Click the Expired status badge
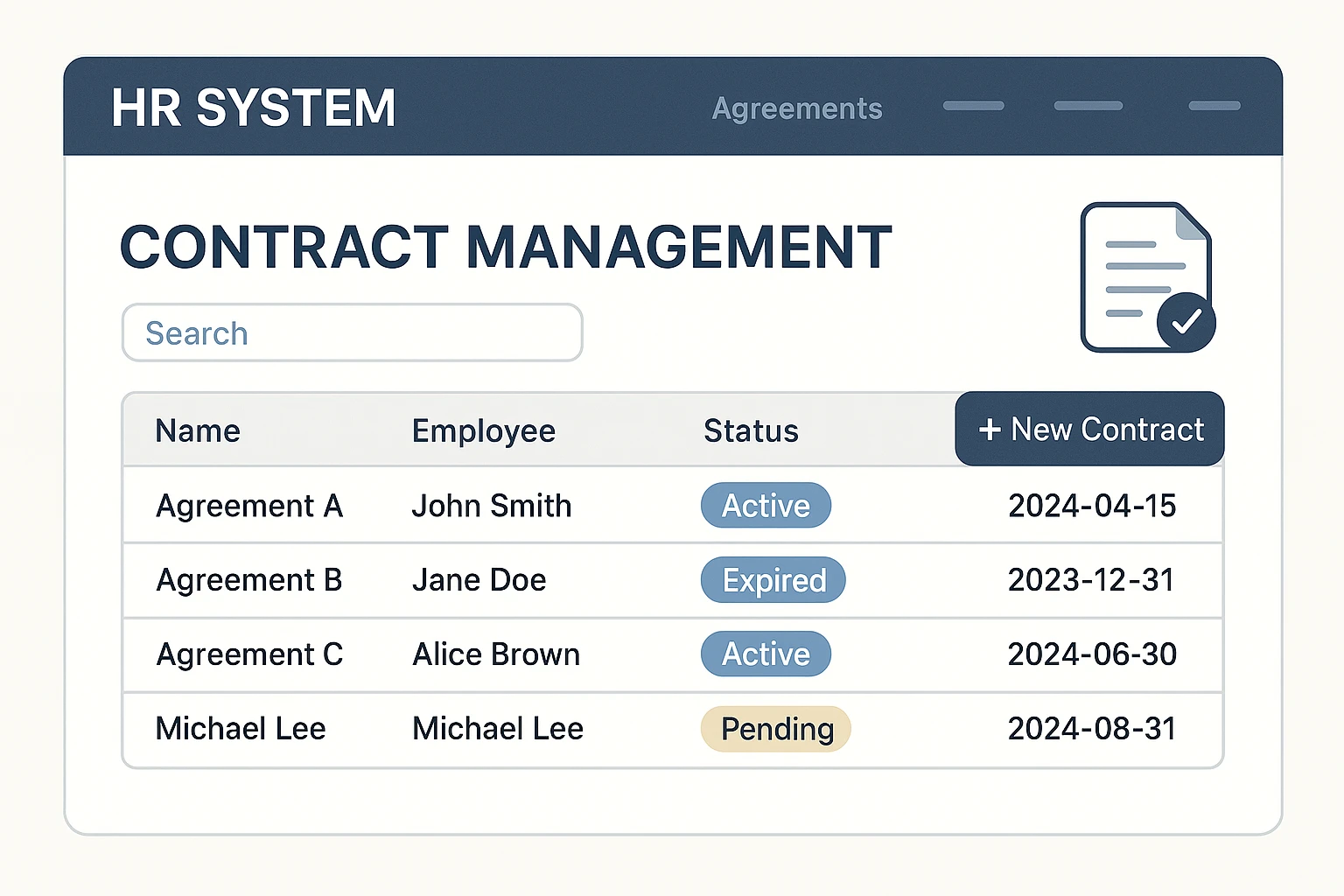1344x896 pixels. (773, 580)
